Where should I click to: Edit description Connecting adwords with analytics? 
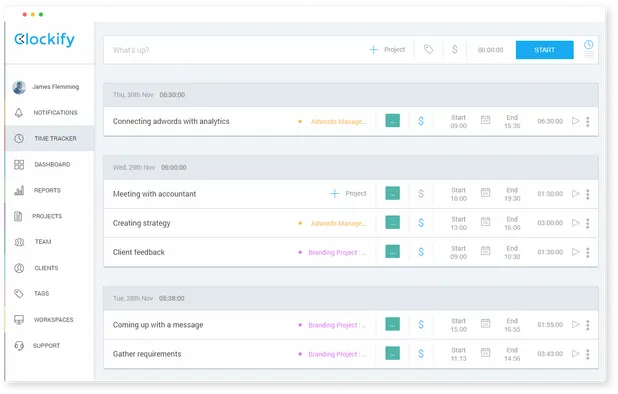click(171, 121)
